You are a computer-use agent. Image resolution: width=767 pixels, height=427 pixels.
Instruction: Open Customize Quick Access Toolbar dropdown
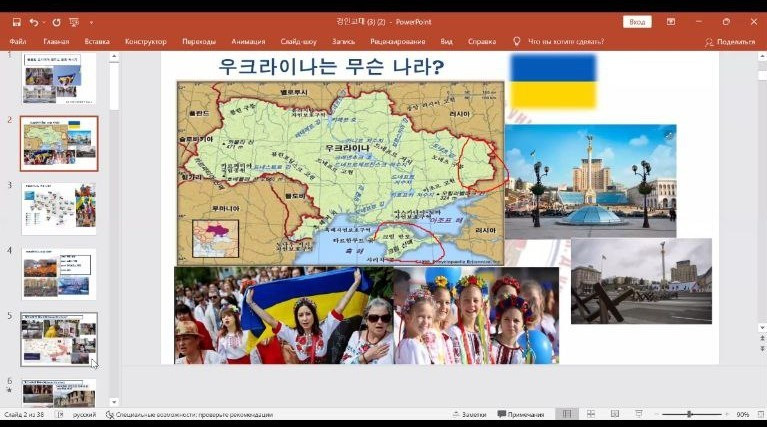(91, 21)
